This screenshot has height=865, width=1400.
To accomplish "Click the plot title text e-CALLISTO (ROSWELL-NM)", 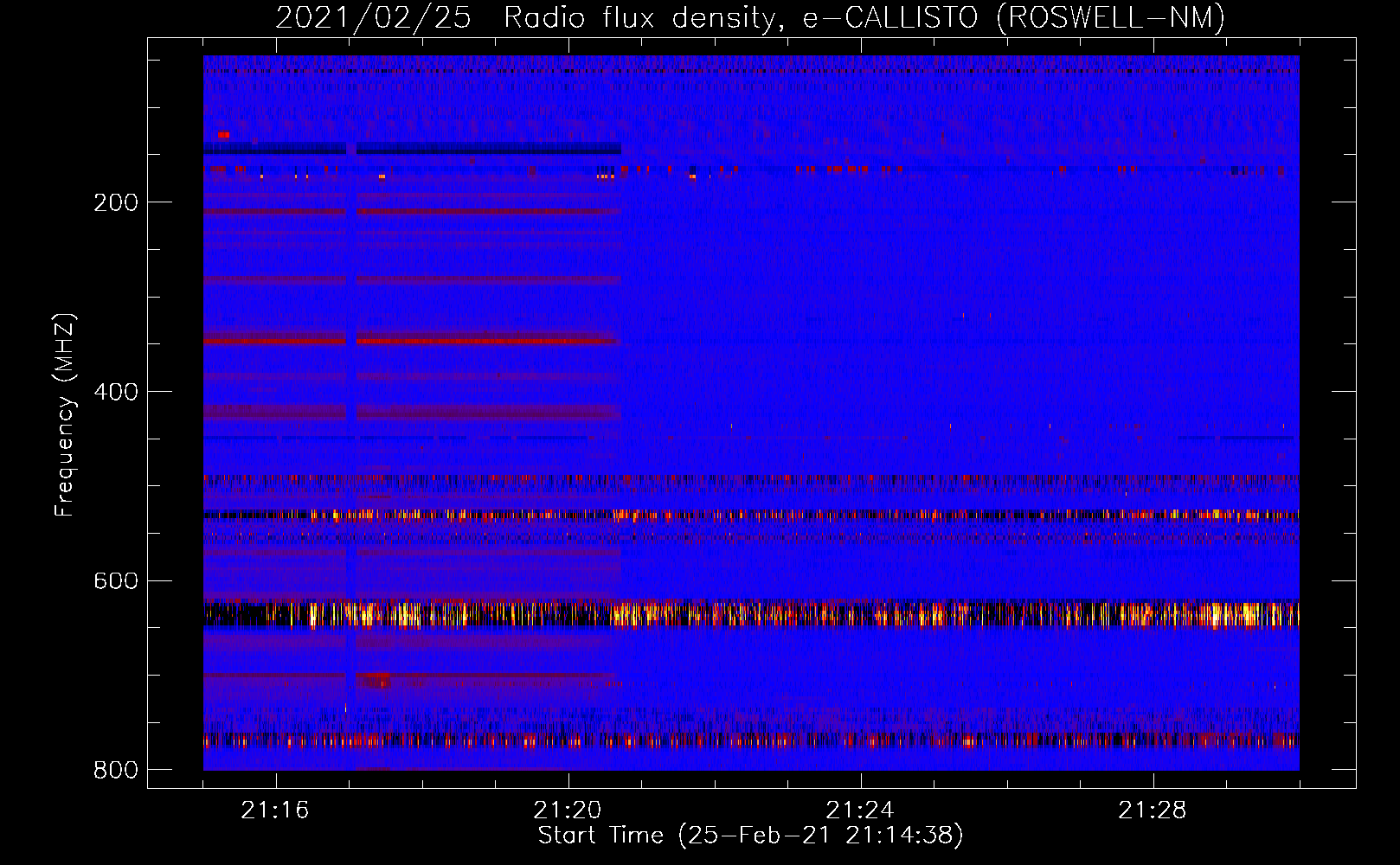I will click(1014, 17).
